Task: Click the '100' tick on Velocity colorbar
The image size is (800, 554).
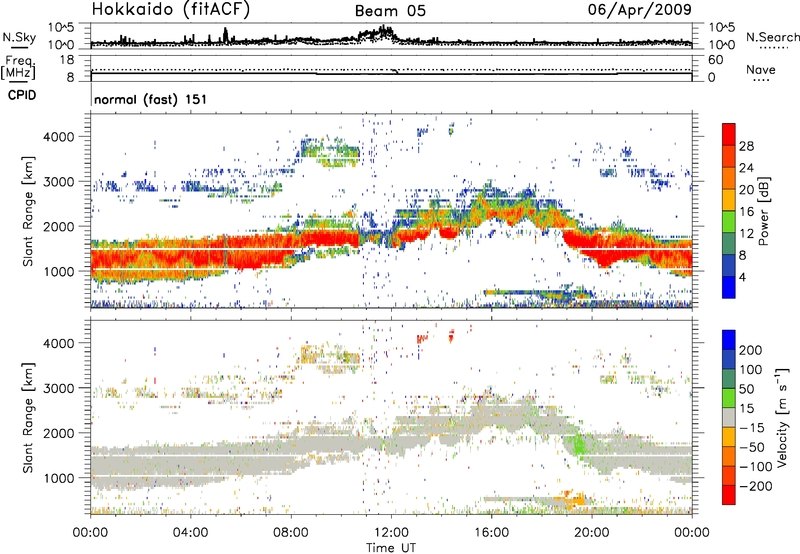Action: point(751,370)
